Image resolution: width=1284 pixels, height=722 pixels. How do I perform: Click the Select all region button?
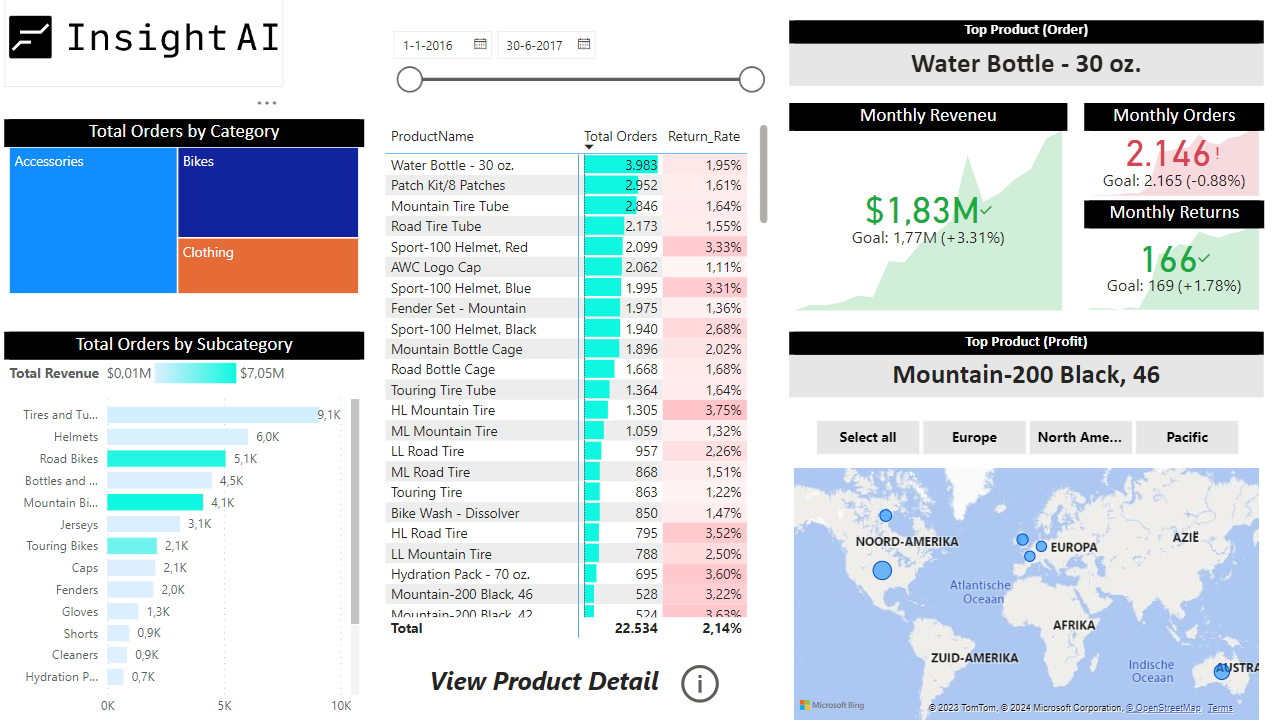pyautogui.click(x=868, y=437)
